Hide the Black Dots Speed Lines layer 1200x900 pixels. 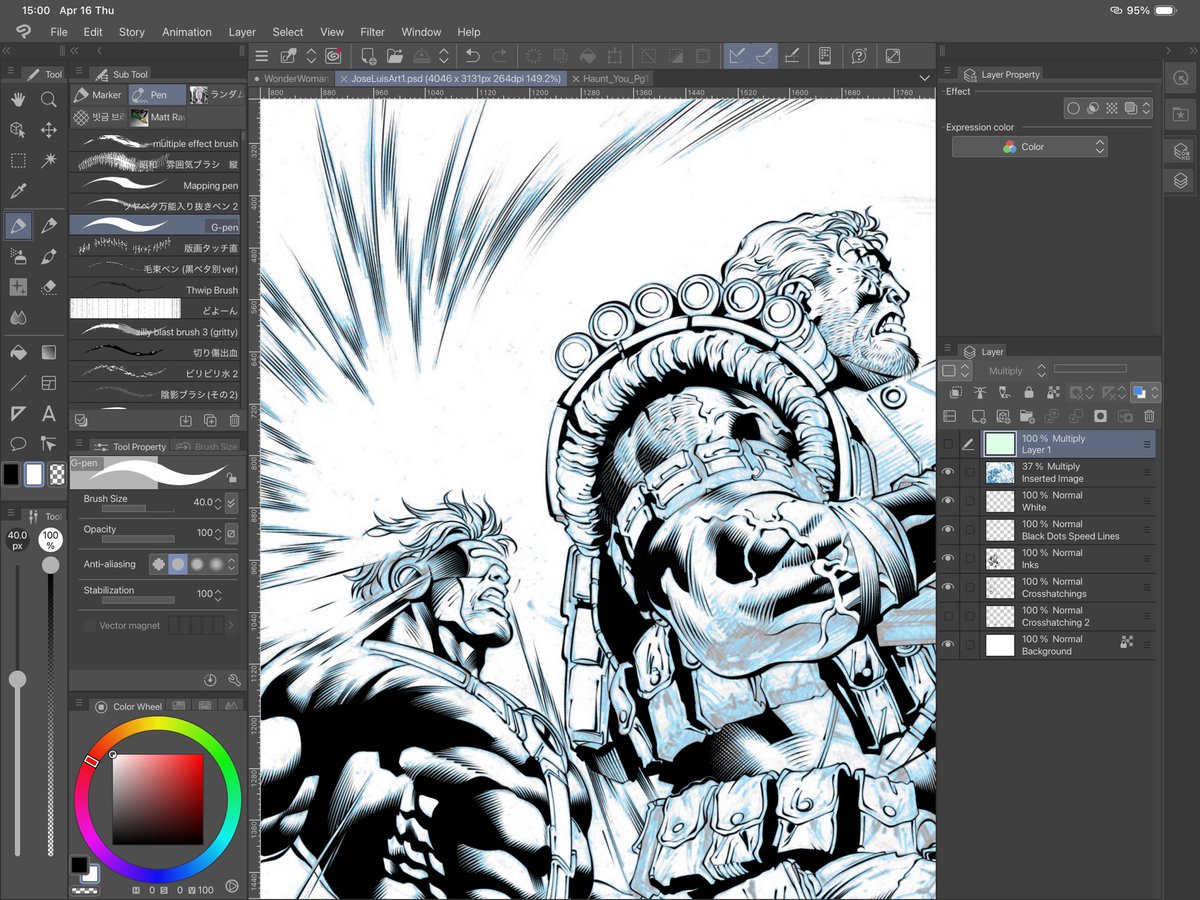point(948,530)
